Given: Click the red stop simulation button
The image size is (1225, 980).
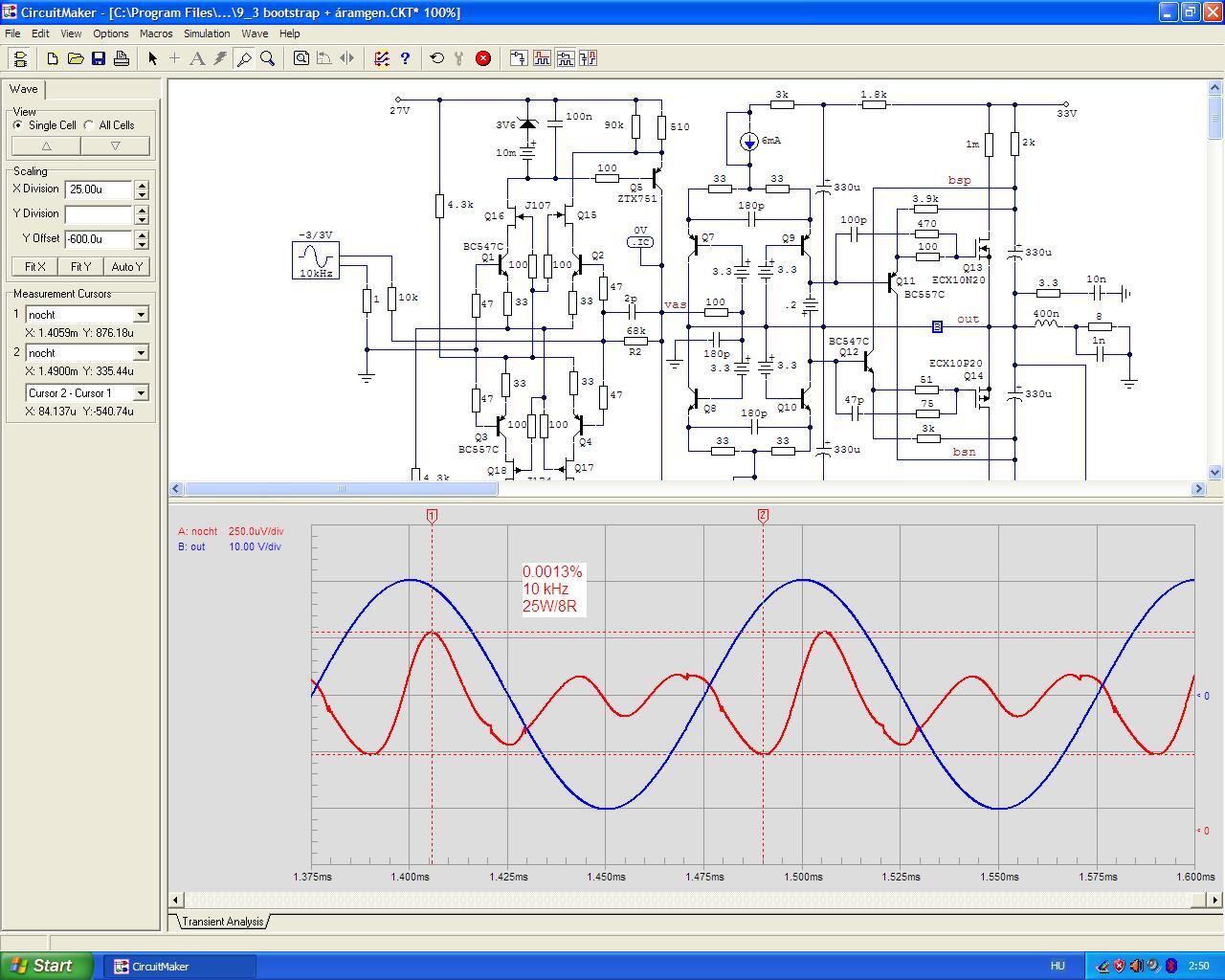Looking at the screenshot, I should (x=483, y=58).
